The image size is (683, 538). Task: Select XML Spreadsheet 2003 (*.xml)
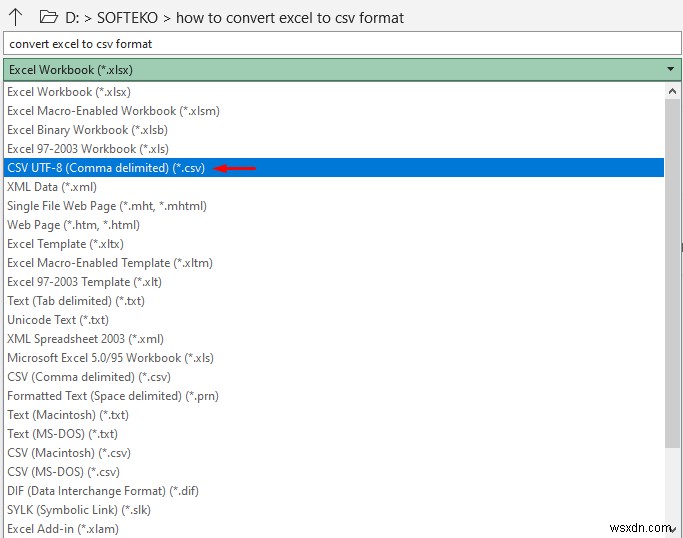click(x=334, y=339)
